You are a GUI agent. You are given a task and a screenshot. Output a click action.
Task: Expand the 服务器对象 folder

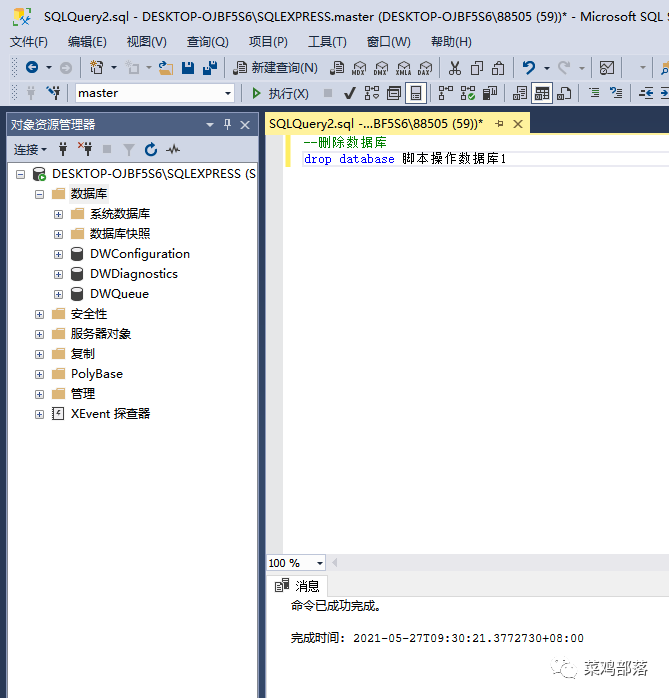40,334
